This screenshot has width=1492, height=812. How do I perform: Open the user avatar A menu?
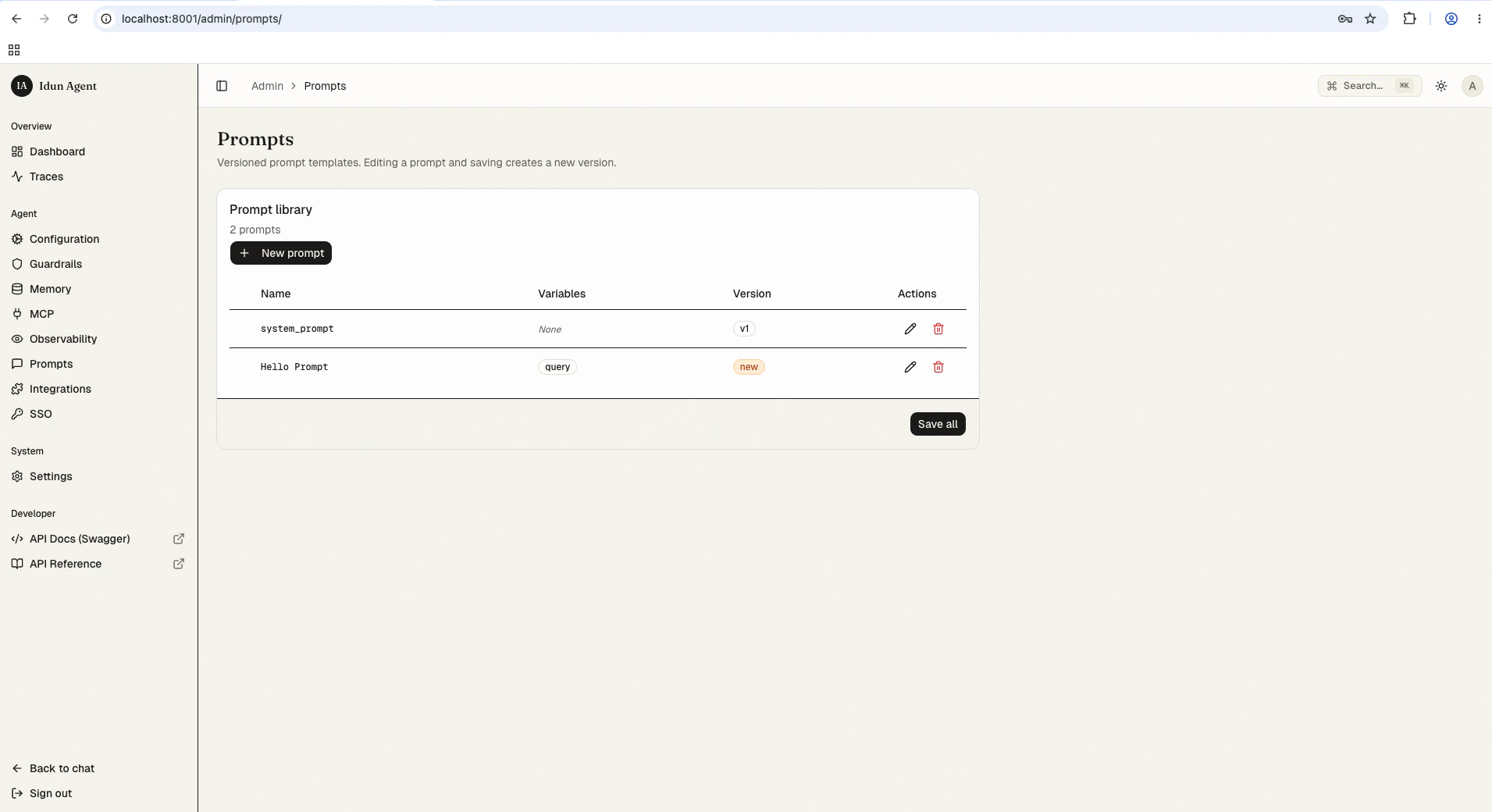tap(1472, 86)
